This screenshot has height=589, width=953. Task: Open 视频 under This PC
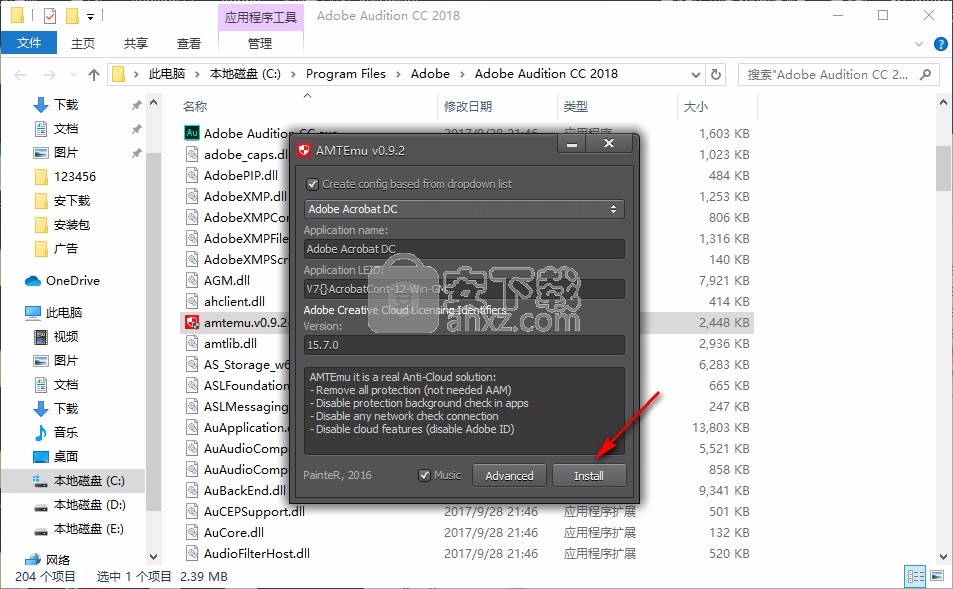tap(66, 337)
